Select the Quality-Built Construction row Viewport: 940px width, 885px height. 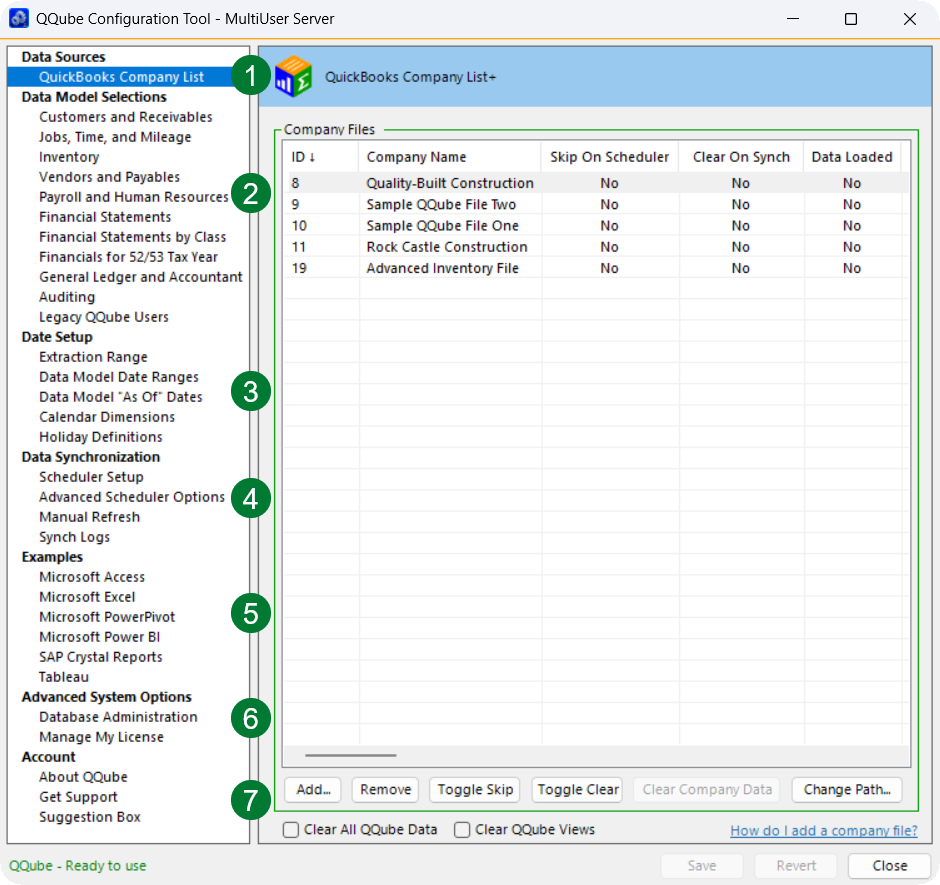click(596, 183)
